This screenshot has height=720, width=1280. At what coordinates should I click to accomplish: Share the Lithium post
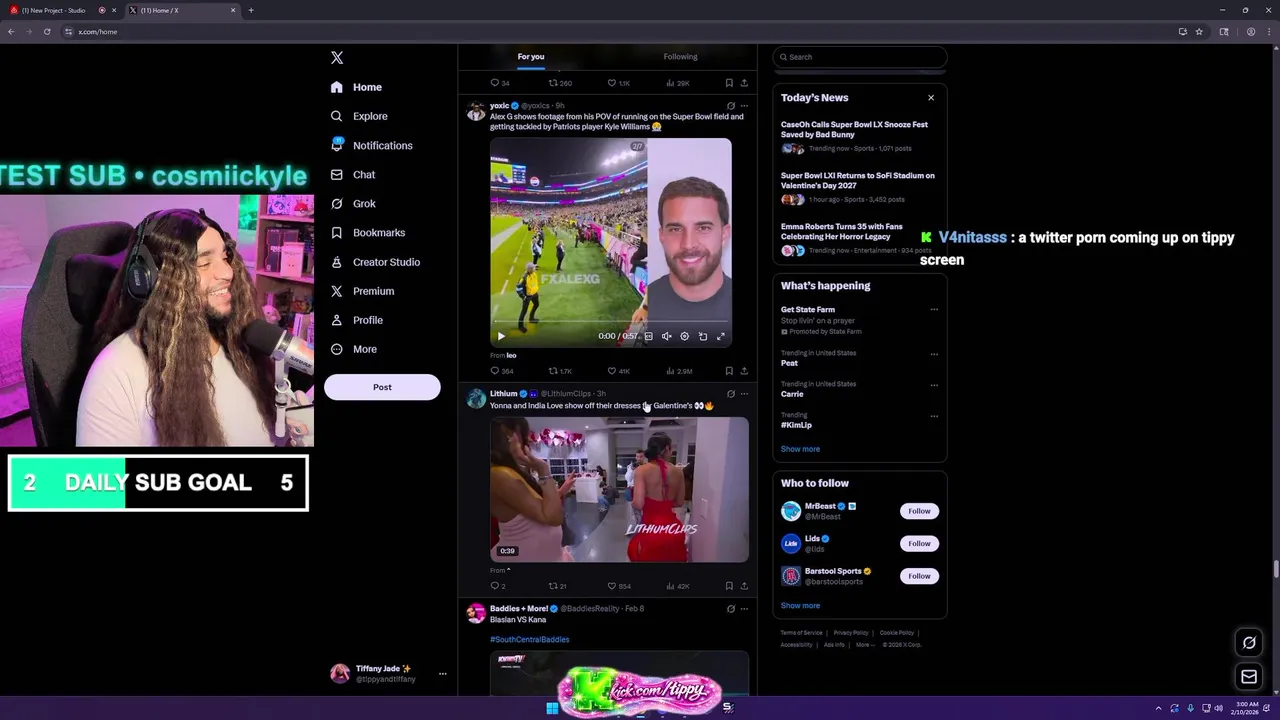(744, 586)
